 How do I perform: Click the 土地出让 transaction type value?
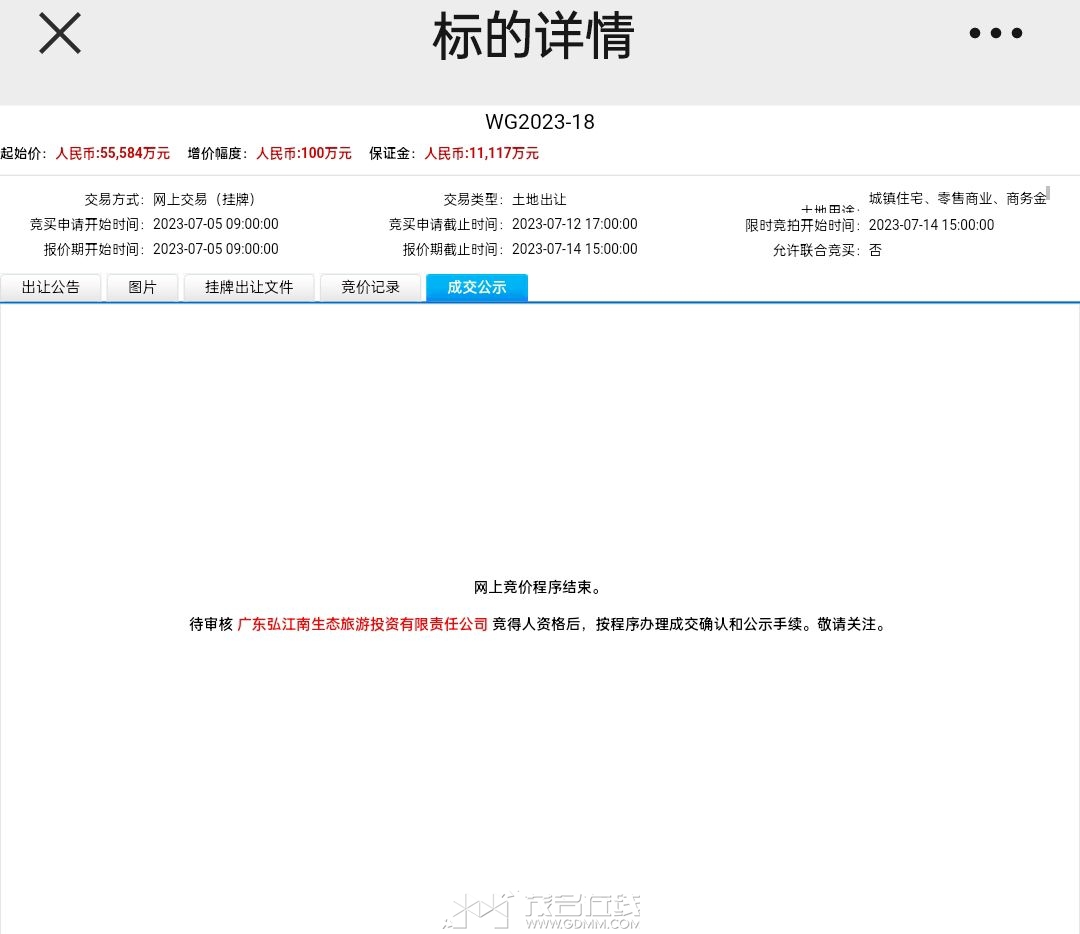click(x=539, y=199)
